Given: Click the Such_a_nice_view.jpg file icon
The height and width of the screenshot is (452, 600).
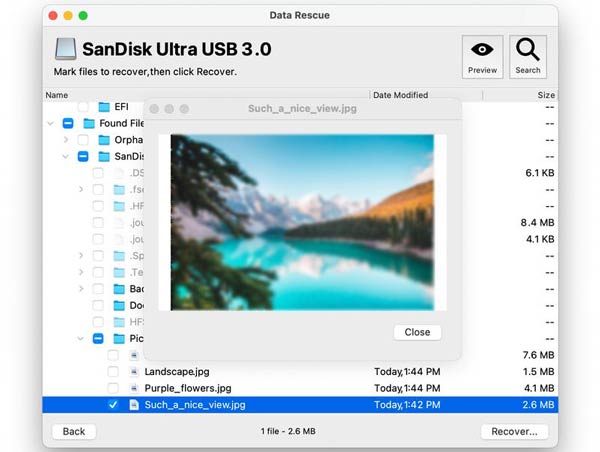Looking at the screenshot, I should coord(134,405).
